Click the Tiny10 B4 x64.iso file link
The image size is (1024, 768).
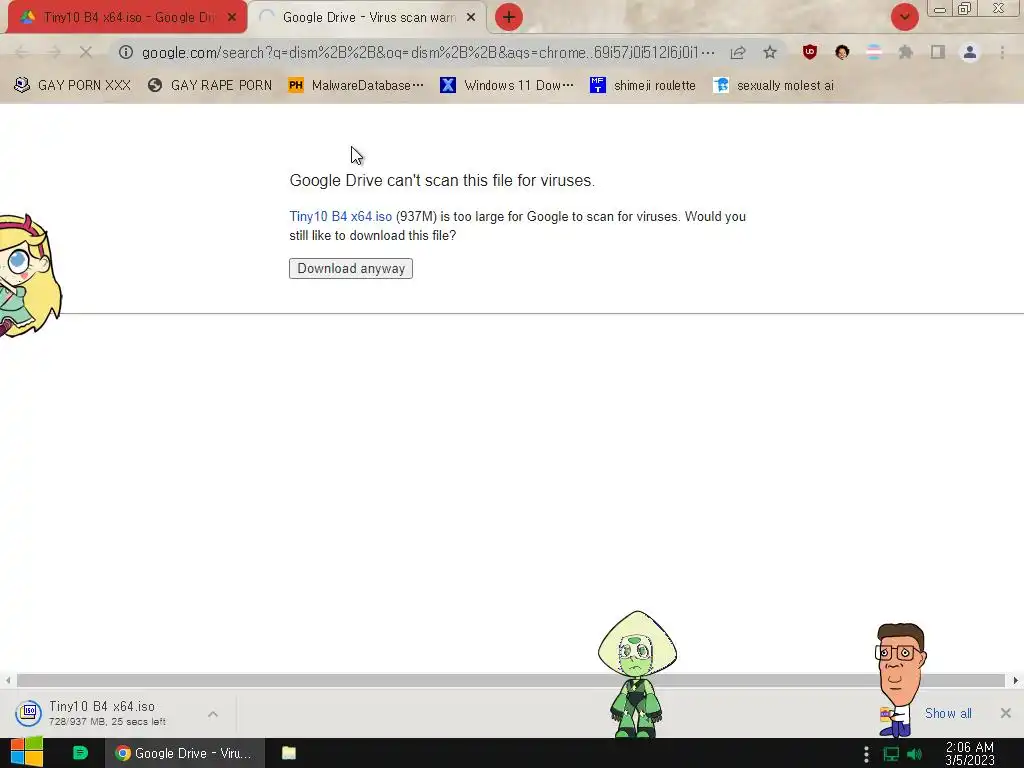click(341, 217)
